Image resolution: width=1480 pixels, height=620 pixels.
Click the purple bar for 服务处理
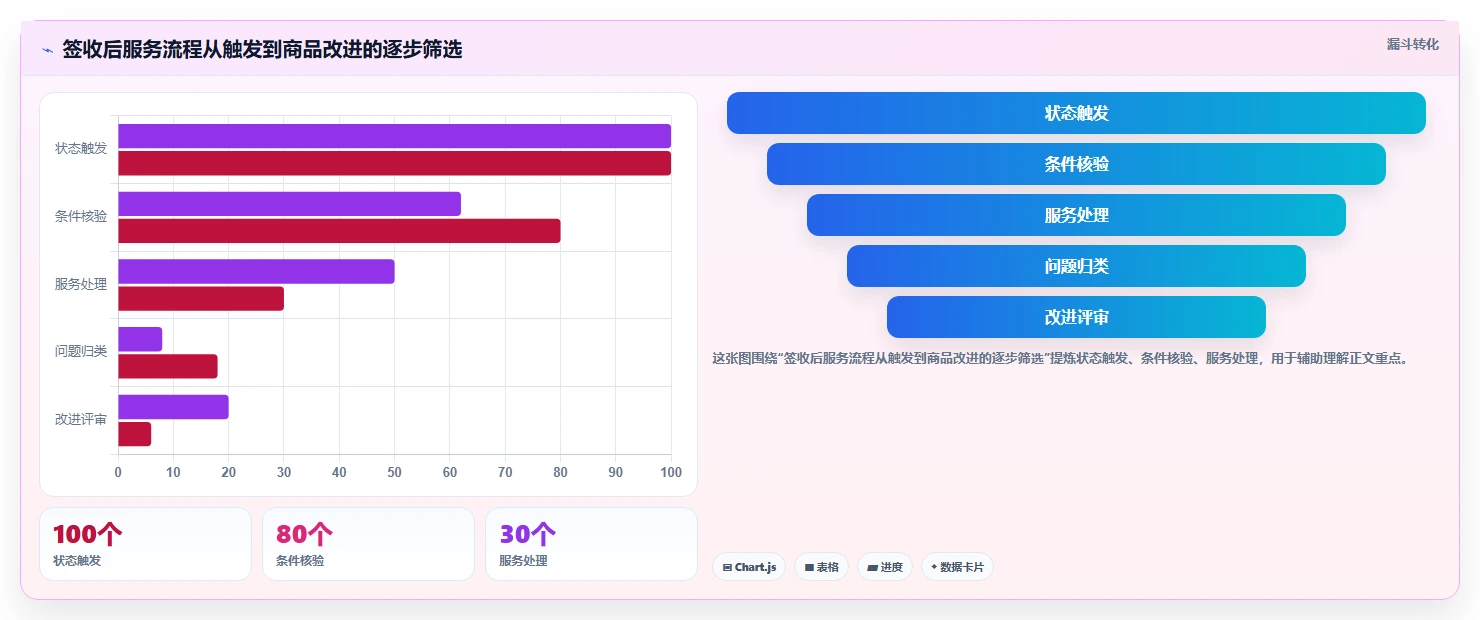(x=256, y=271)
